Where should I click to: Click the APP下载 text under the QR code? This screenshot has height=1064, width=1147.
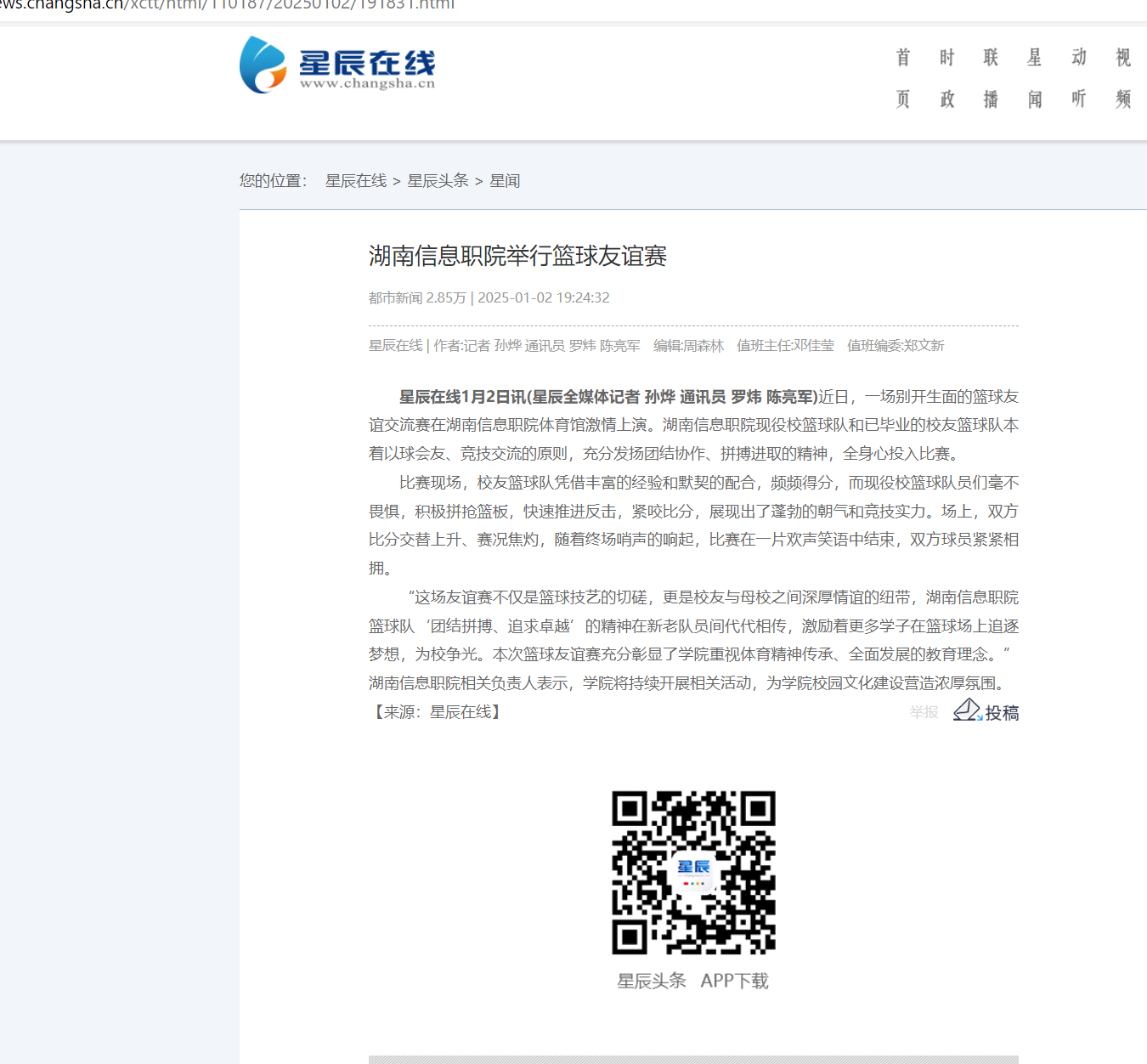734,981
